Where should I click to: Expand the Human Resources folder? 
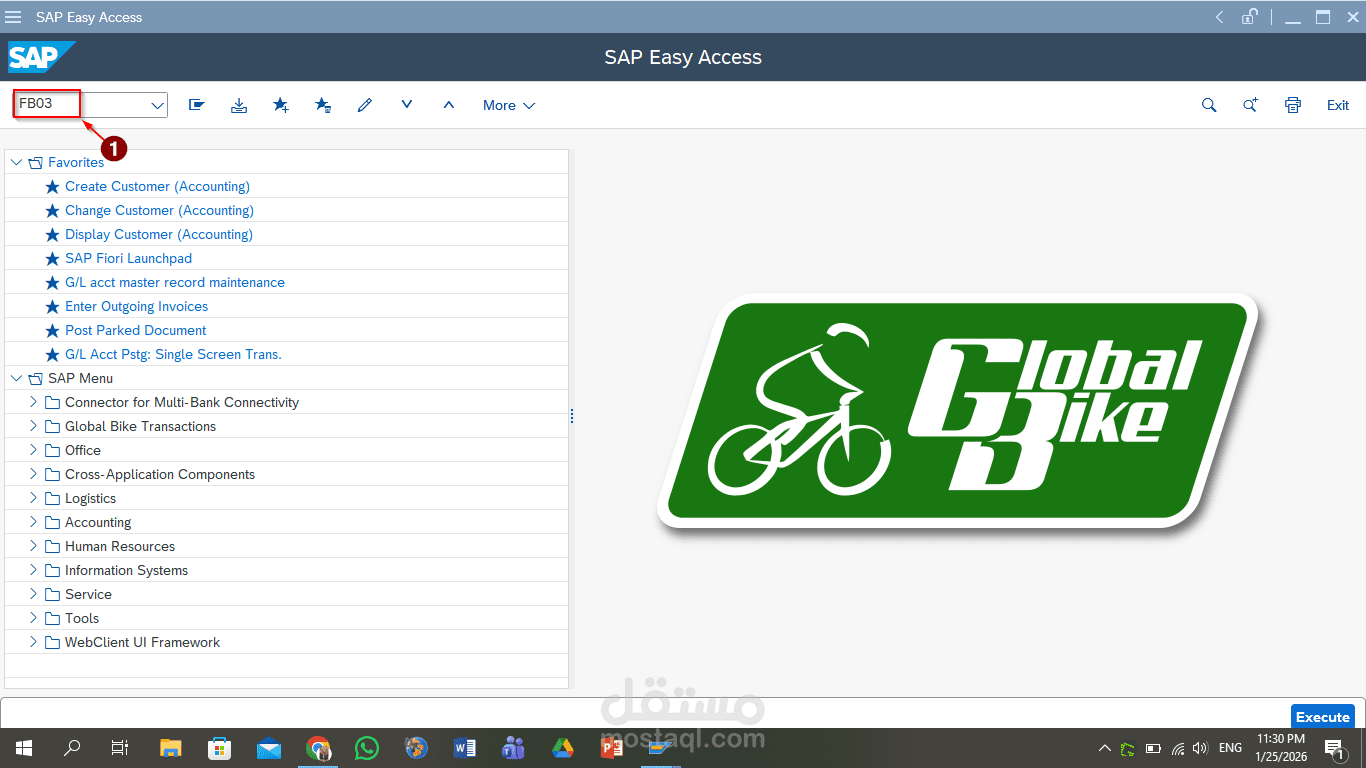pyautogui.click(x=33, y=546)
